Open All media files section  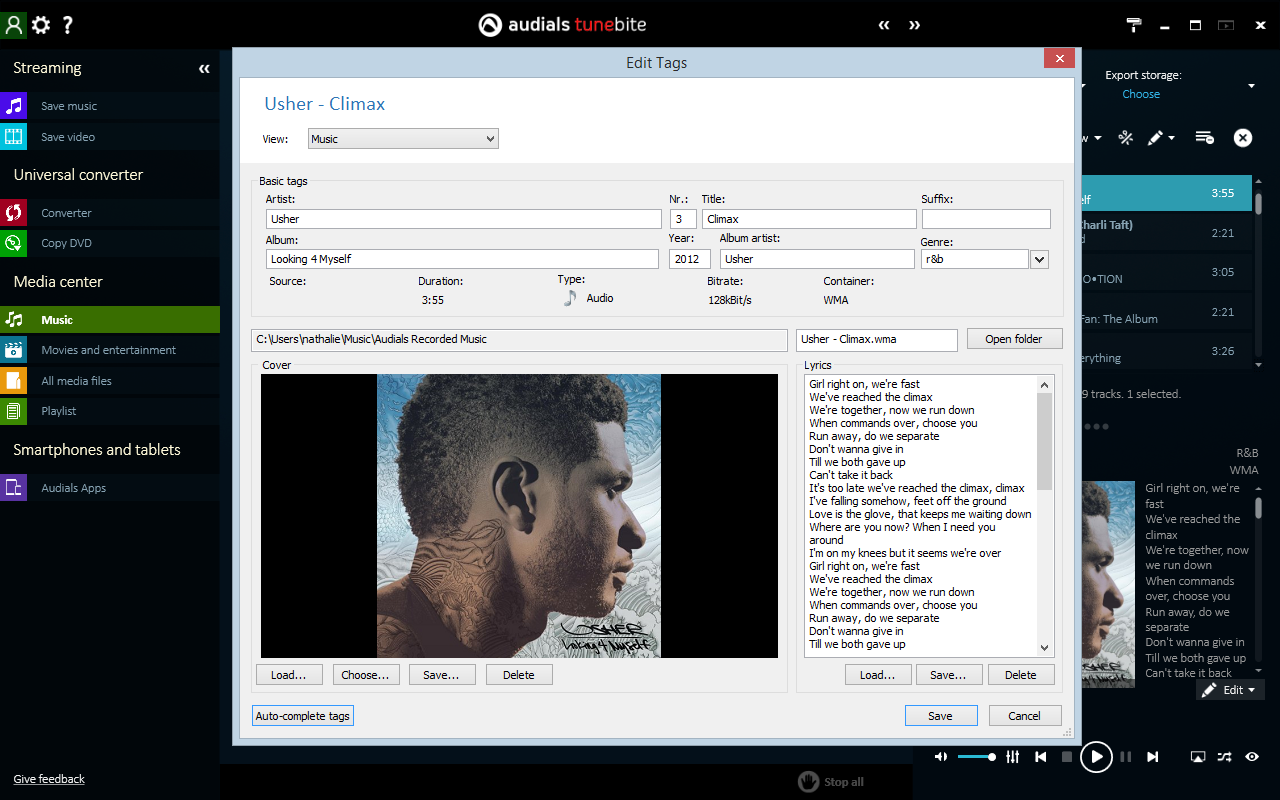[x=110, y=380]
